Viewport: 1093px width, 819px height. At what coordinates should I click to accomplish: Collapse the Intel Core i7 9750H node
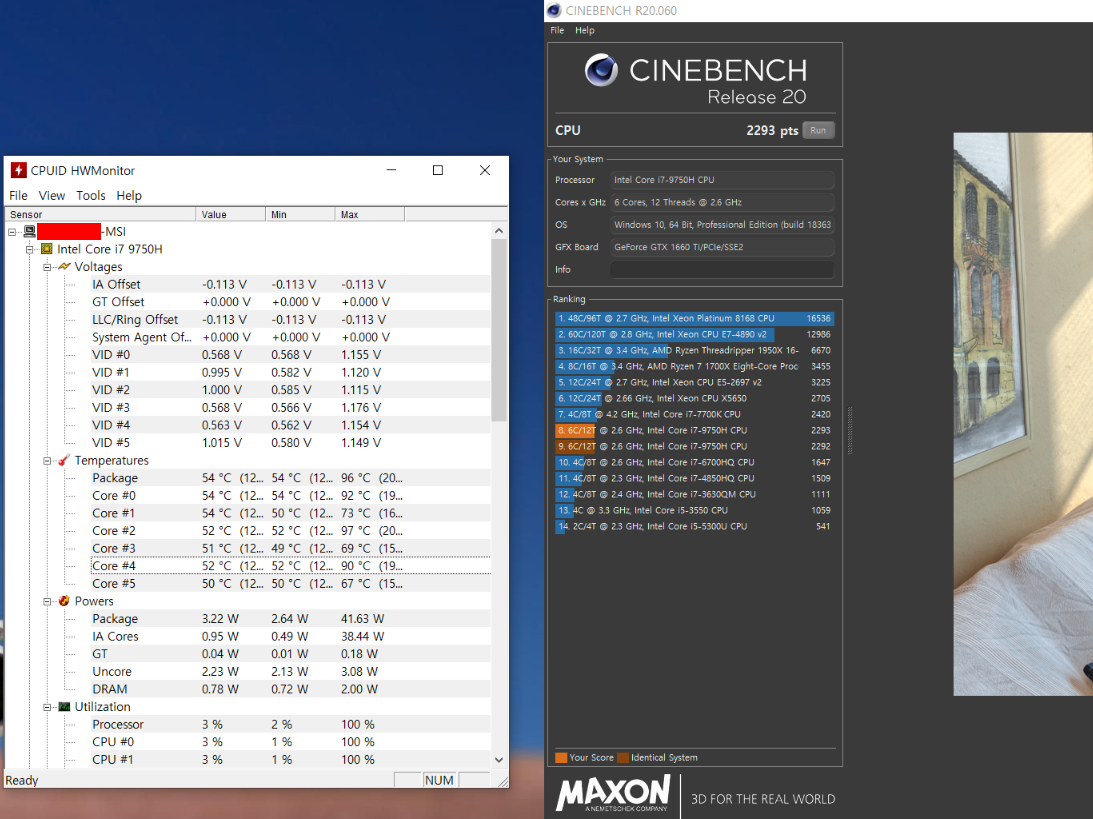coord(29,249)
